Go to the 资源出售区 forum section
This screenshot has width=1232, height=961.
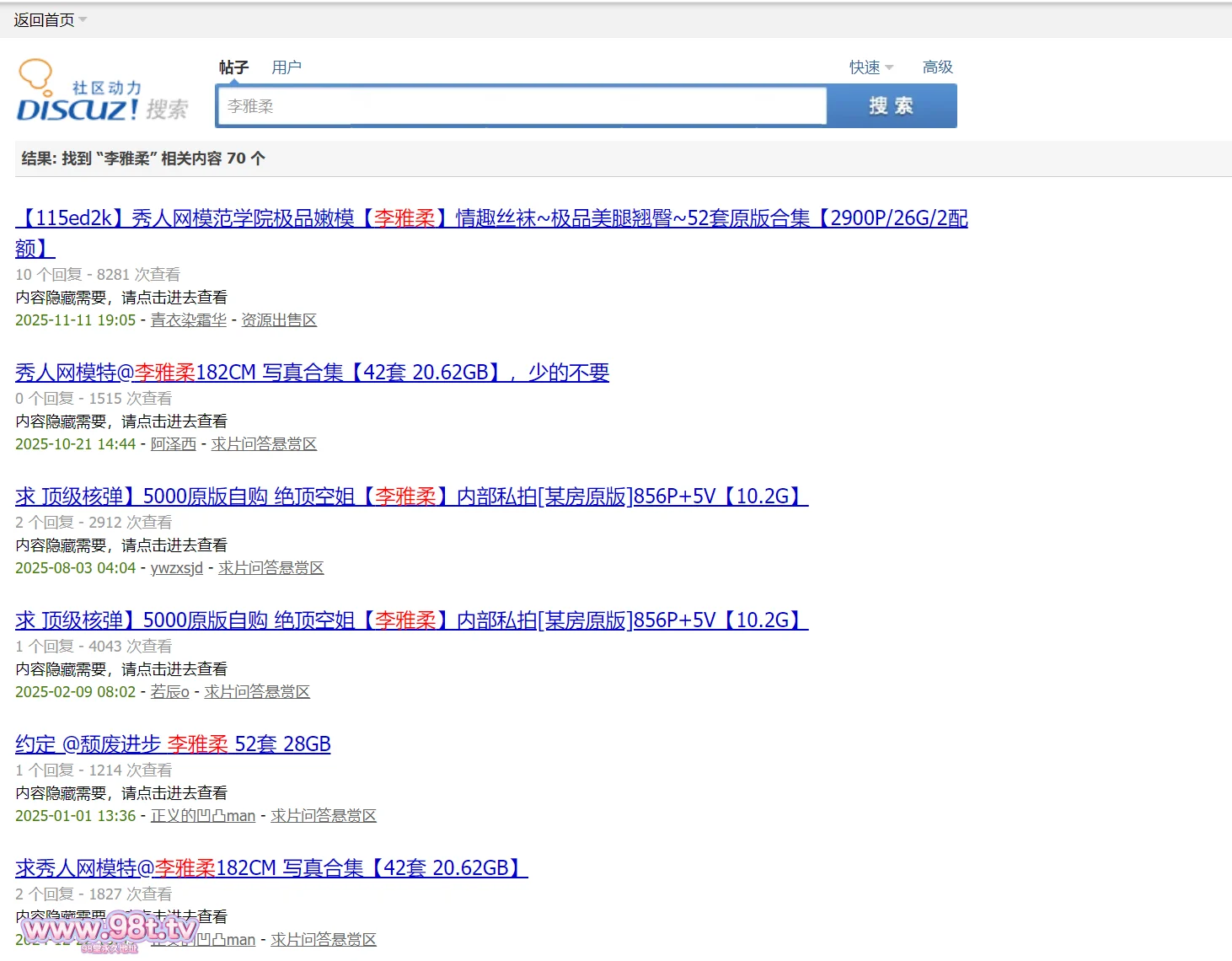tap(279, 320)
